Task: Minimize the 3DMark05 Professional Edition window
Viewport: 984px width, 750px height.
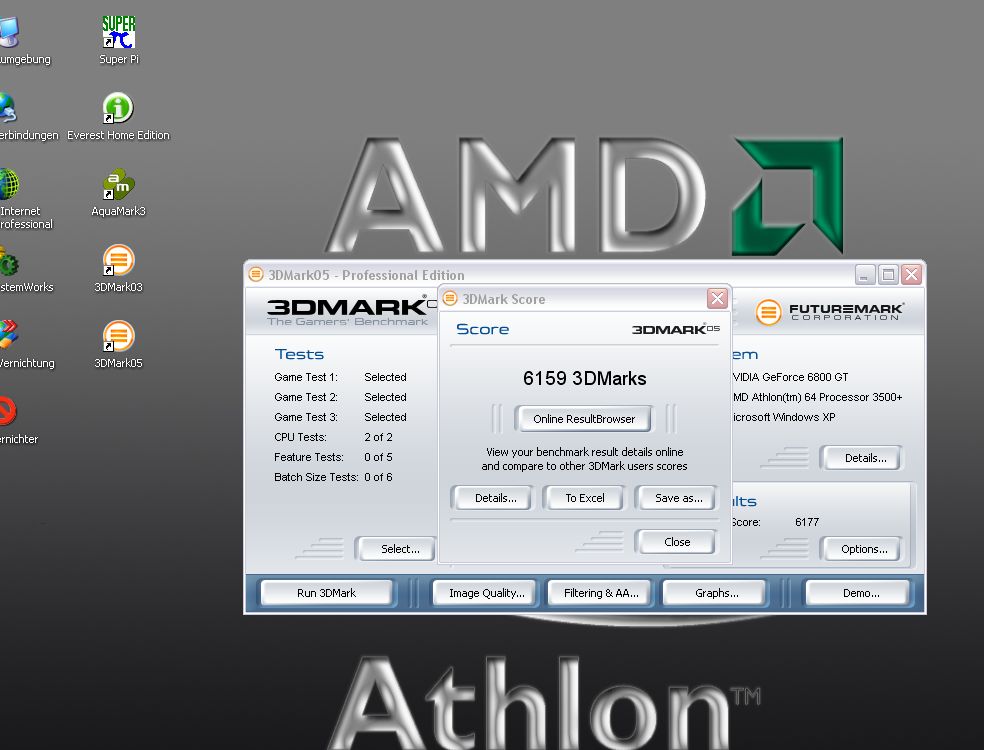Action: [x=865, y=274]
